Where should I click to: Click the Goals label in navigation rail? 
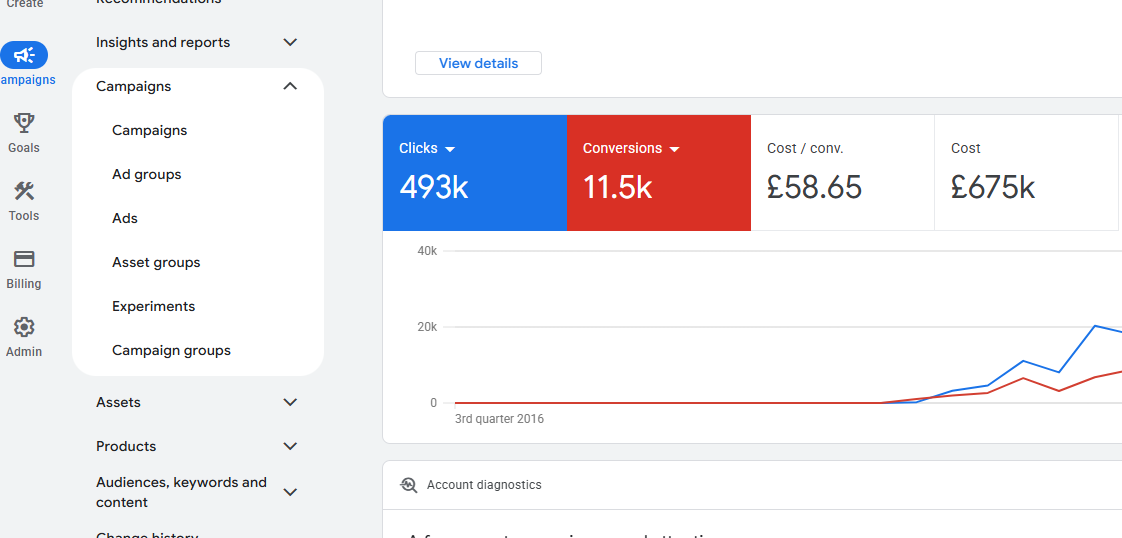click(24, 148)
